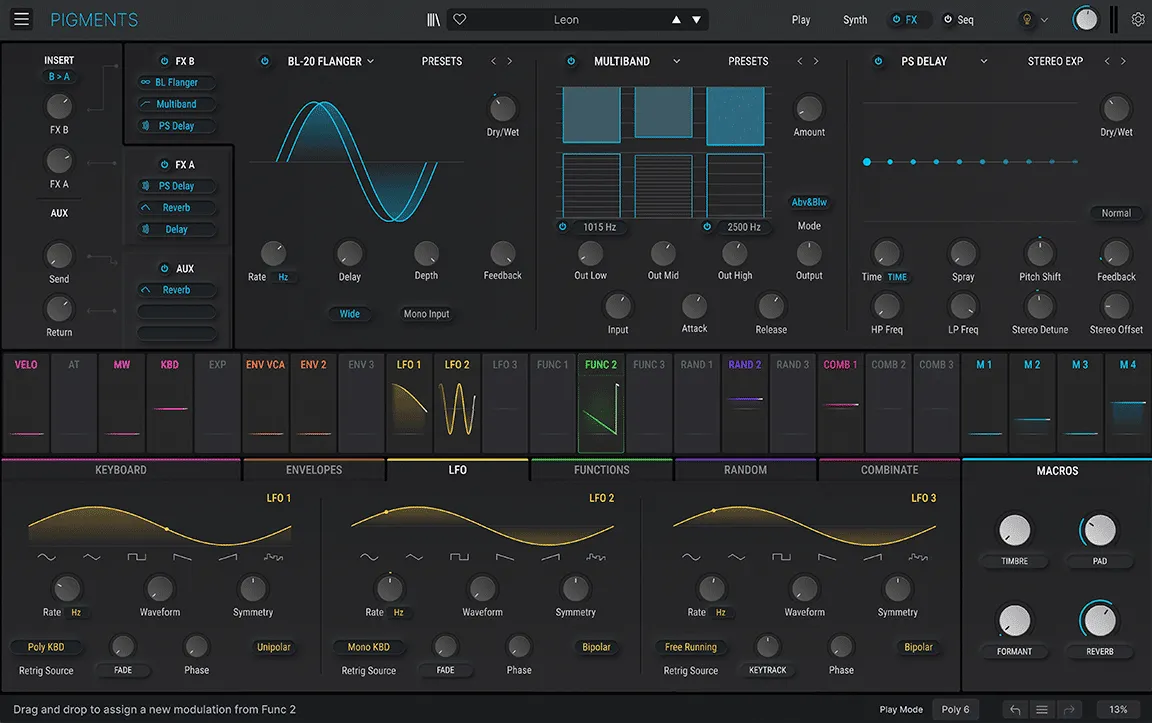Switch to the Synth view tab

(x=855, y=20)
